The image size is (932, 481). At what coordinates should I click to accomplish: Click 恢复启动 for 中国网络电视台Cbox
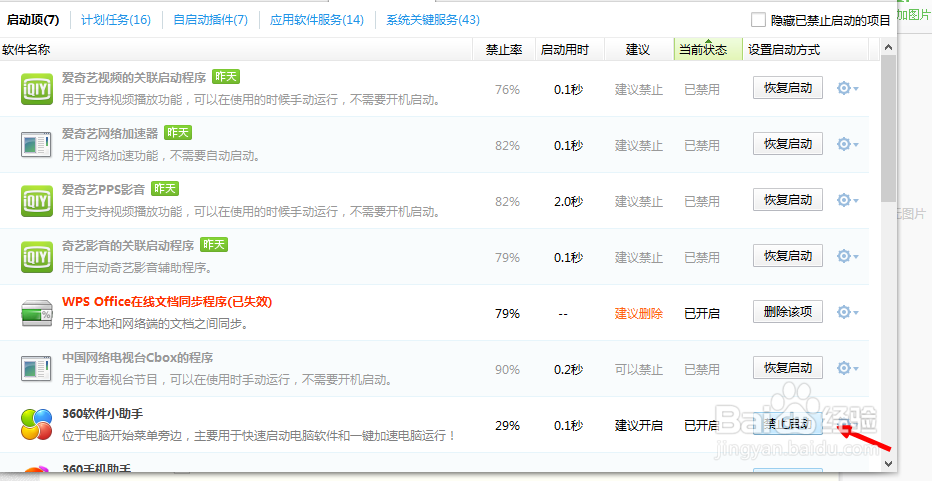tap(788, 367)
